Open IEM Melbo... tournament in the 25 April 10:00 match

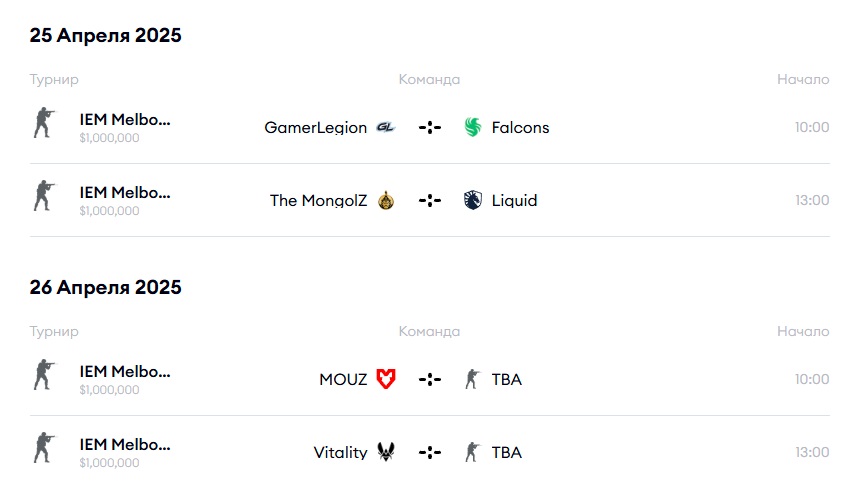point(125,120)
